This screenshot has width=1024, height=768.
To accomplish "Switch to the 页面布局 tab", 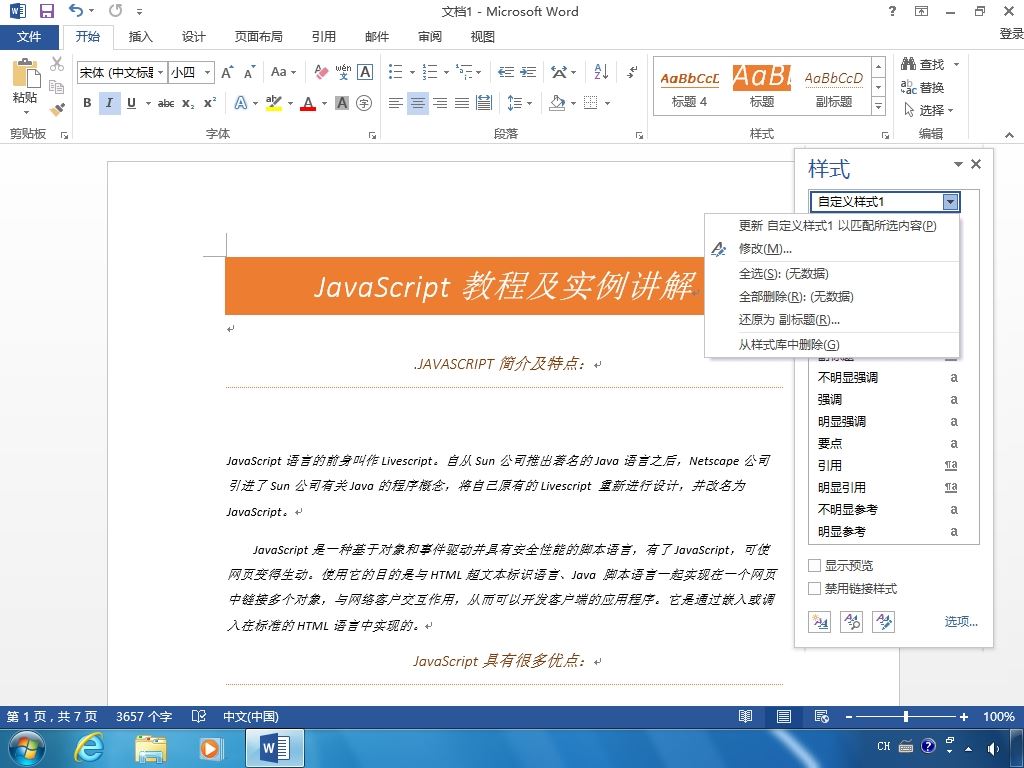I will (259, 37).
